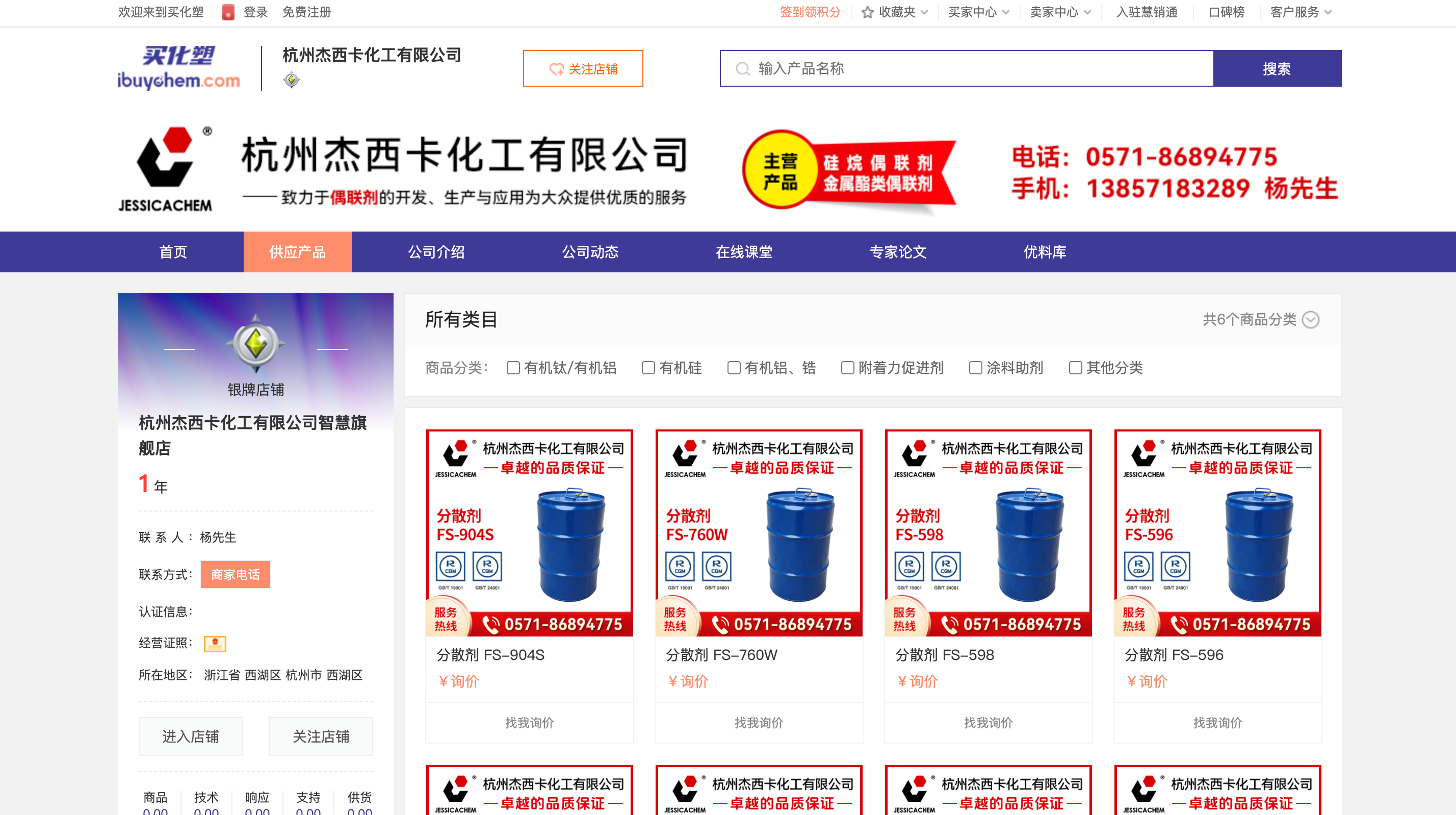Click the 登录 link
The width and height of the screenshot is (1456, 815).
(x=255, y=12)
